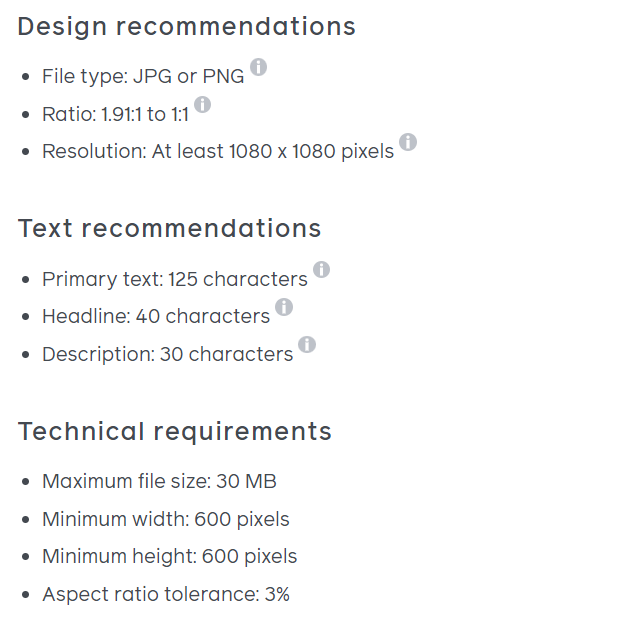638x618 pixels.
Task: Click info icon after Headline 40 characters
Action: (x=284, y=307)
